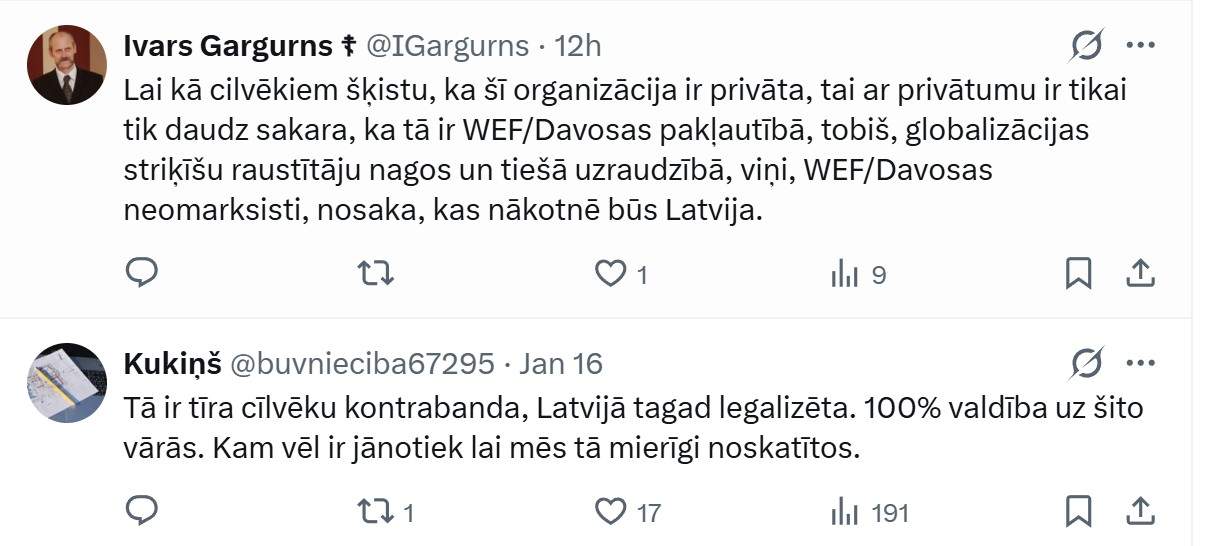The image size is (1214, 546).
Task: Open Kukiņš profile avatar
Action: click(x=67, y=383)
